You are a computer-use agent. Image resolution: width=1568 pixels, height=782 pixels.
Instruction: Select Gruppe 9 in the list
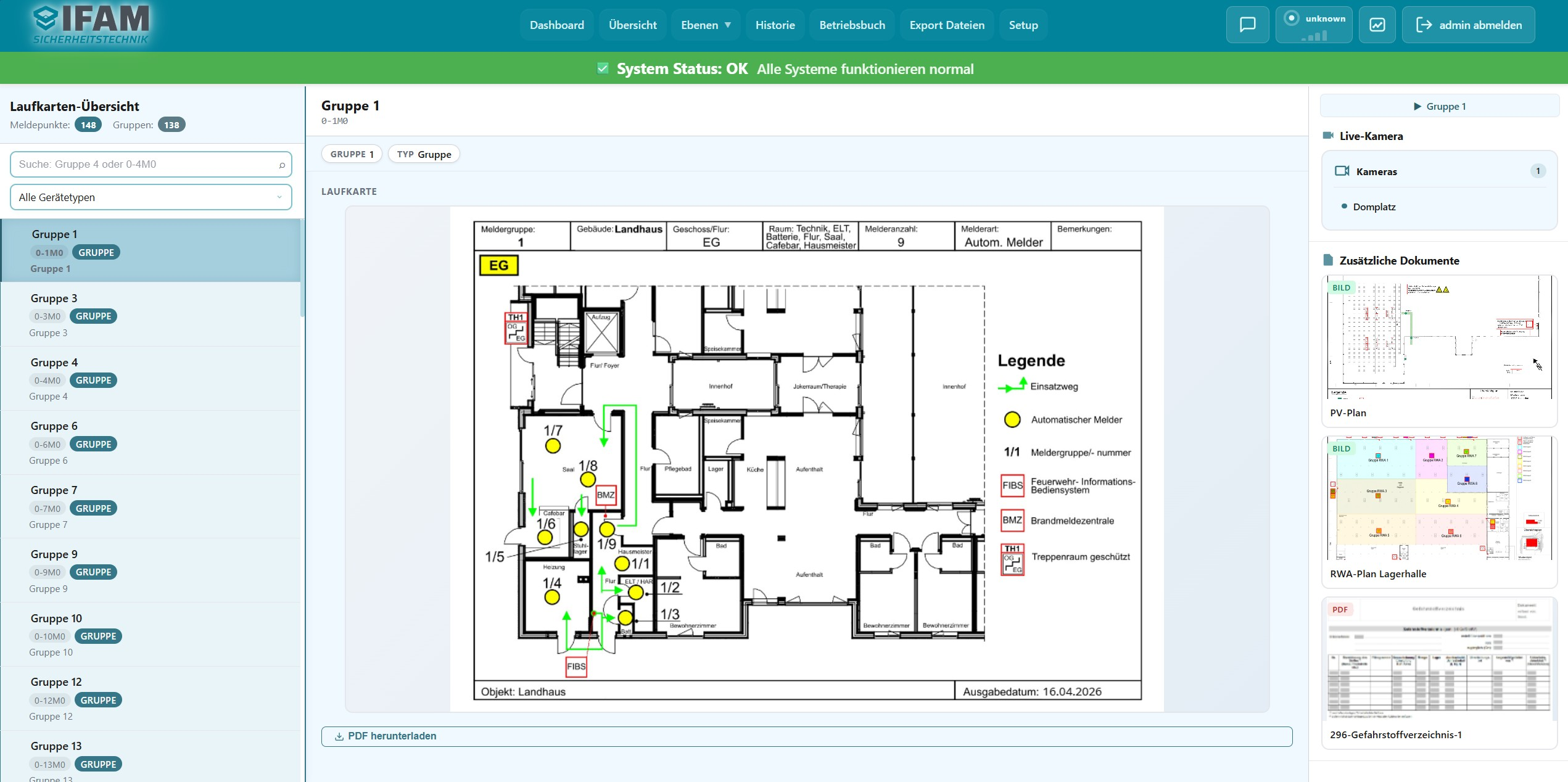[150, 571]
